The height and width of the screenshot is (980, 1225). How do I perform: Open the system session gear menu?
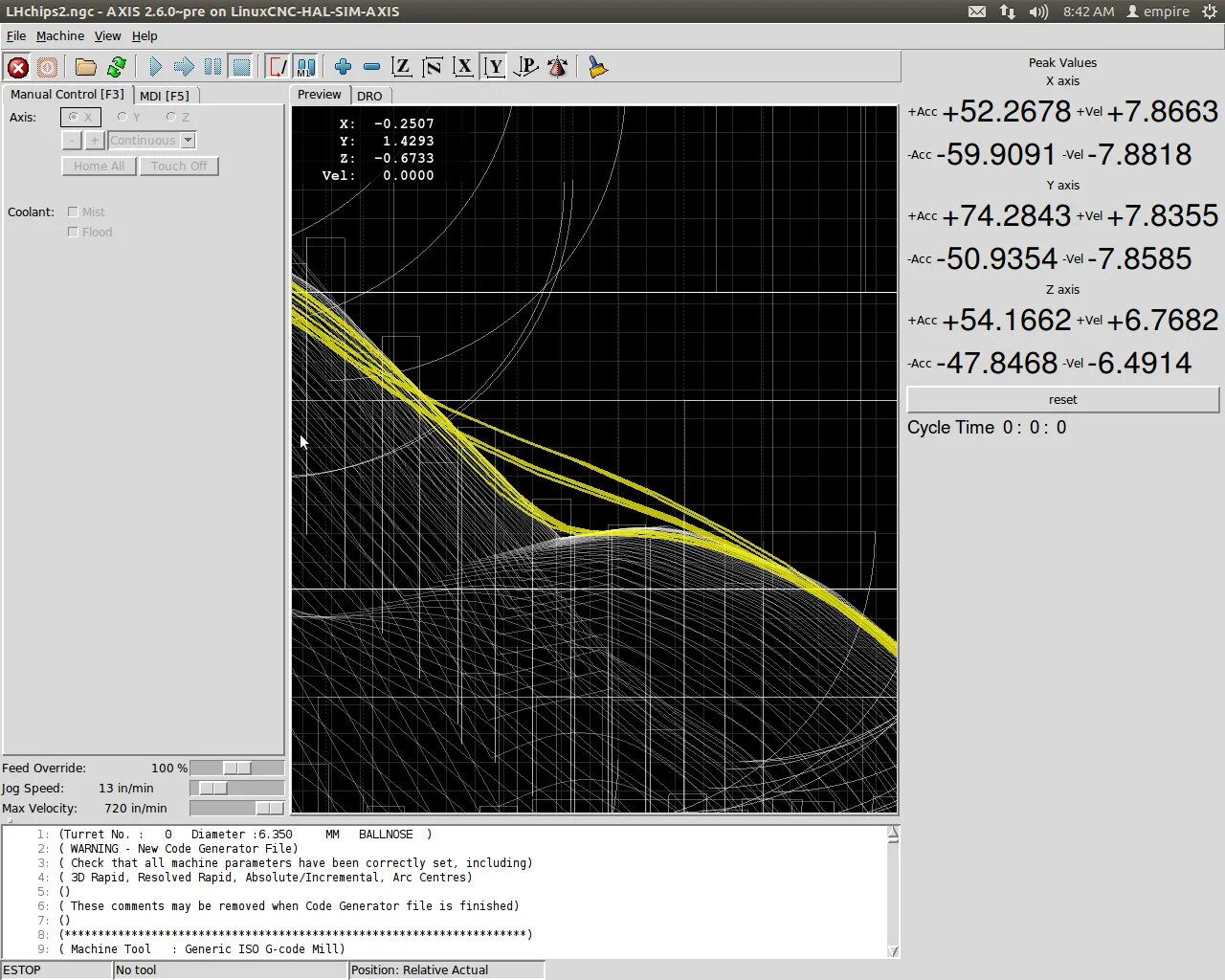(1210, 11)
